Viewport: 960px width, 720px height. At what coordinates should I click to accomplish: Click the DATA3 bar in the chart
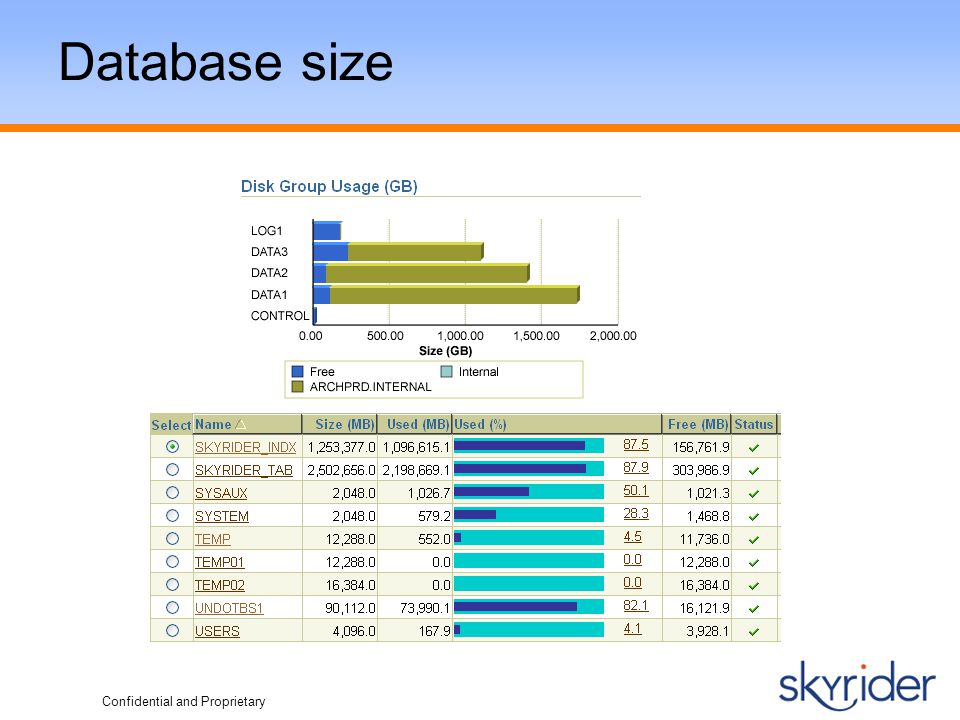pos(399,252)
